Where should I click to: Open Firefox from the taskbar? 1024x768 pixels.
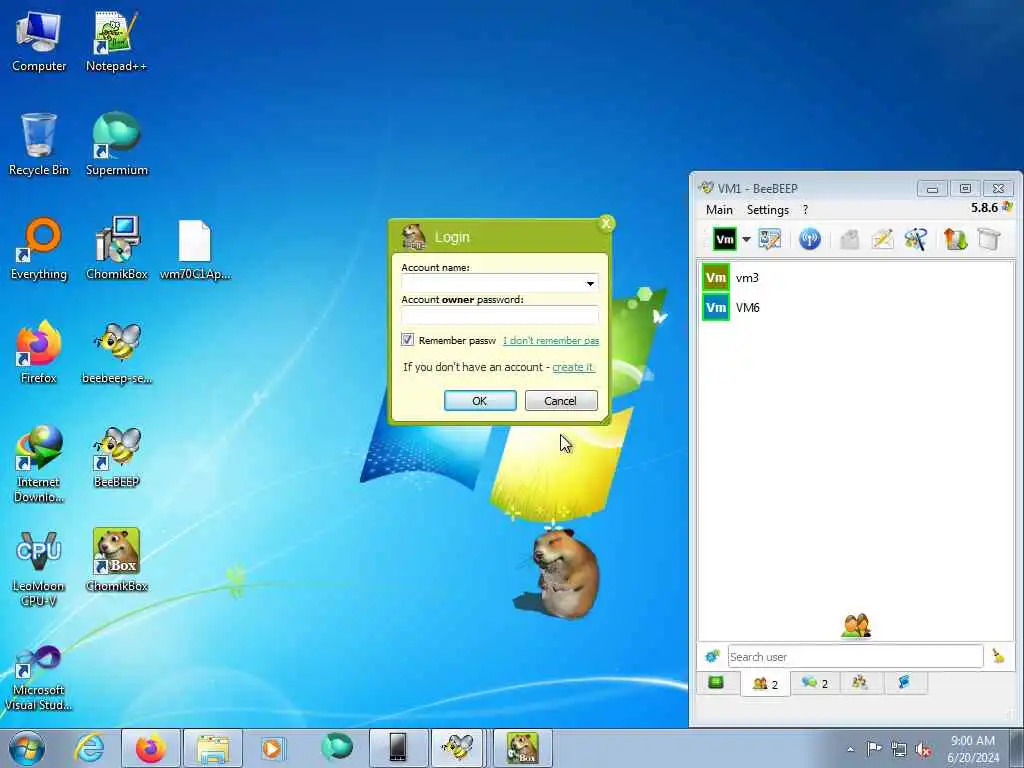pyautogui.click(x=150, y=748)
